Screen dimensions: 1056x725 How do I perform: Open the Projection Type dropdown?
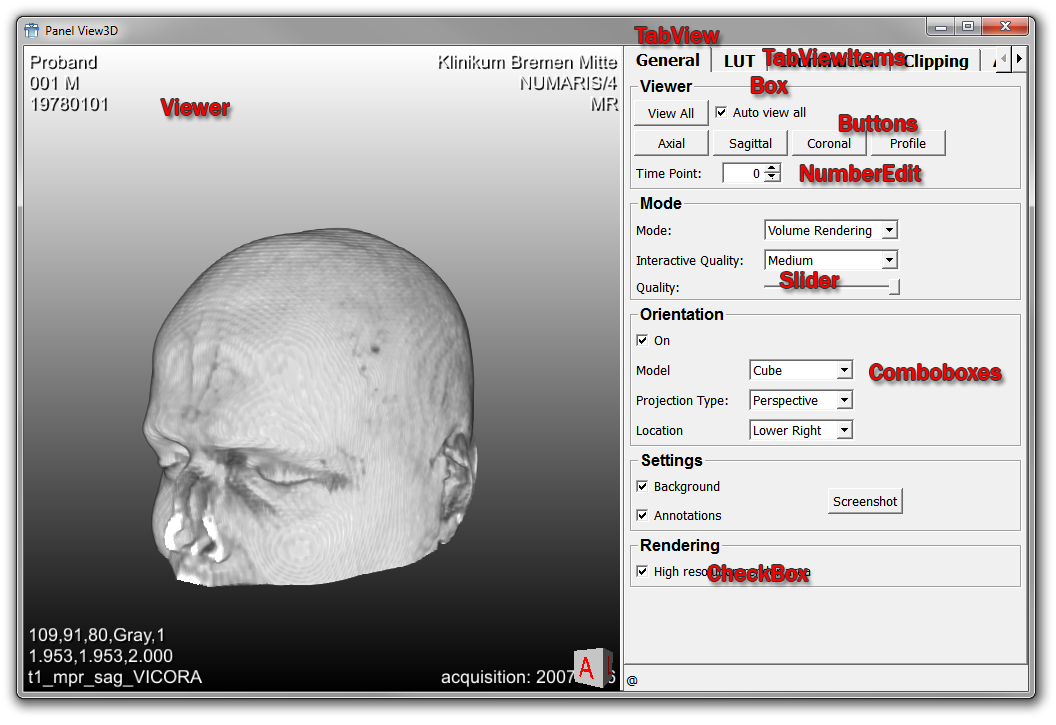tap(844, 401)
